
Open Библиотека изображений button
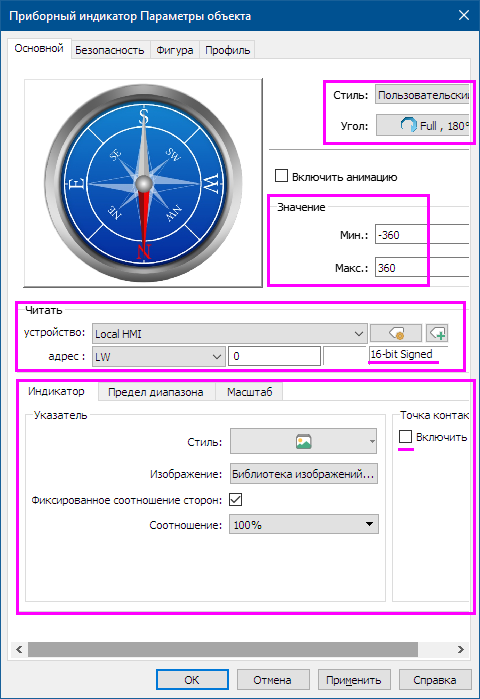[x=304, y=474]
